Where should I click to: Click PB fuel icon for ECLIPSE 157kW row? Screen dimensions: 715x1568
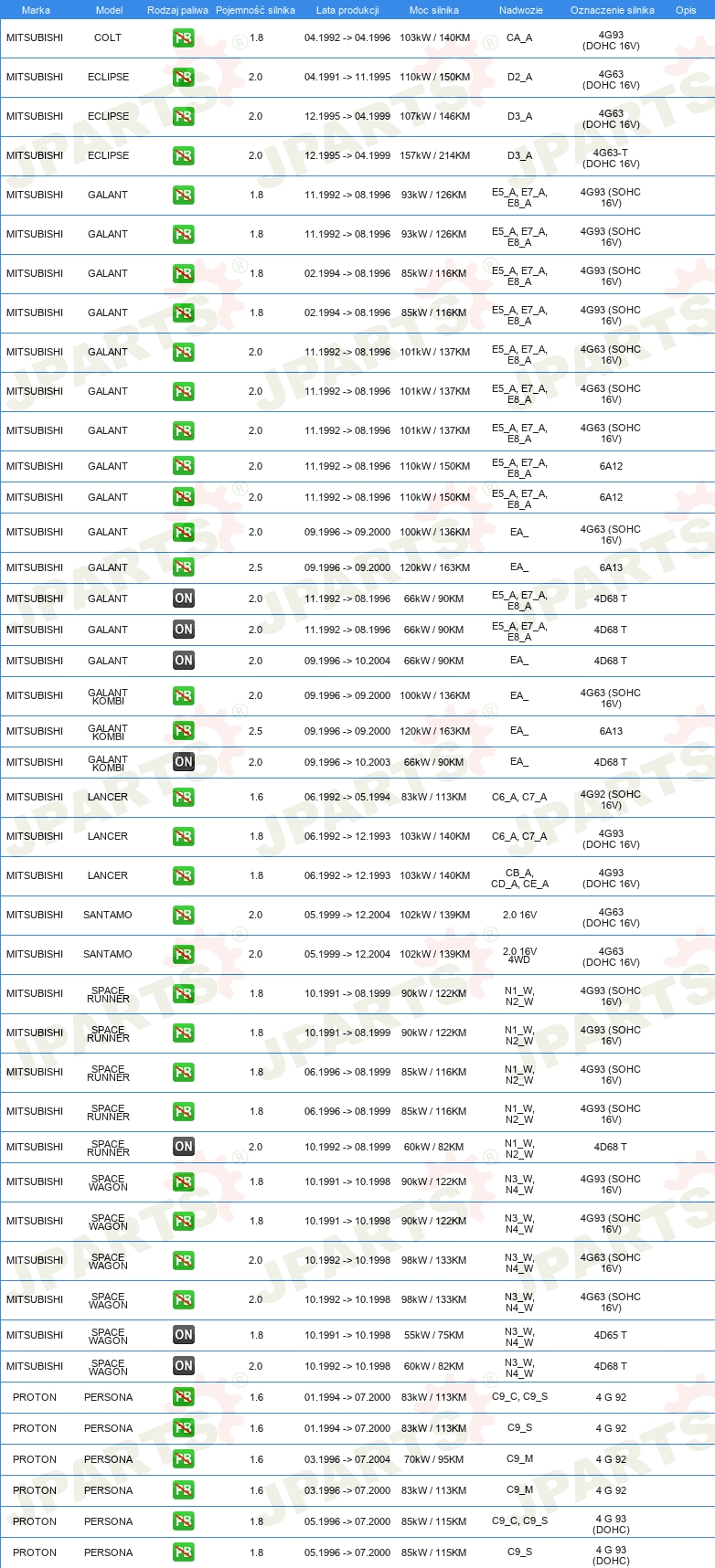(183, 156)
